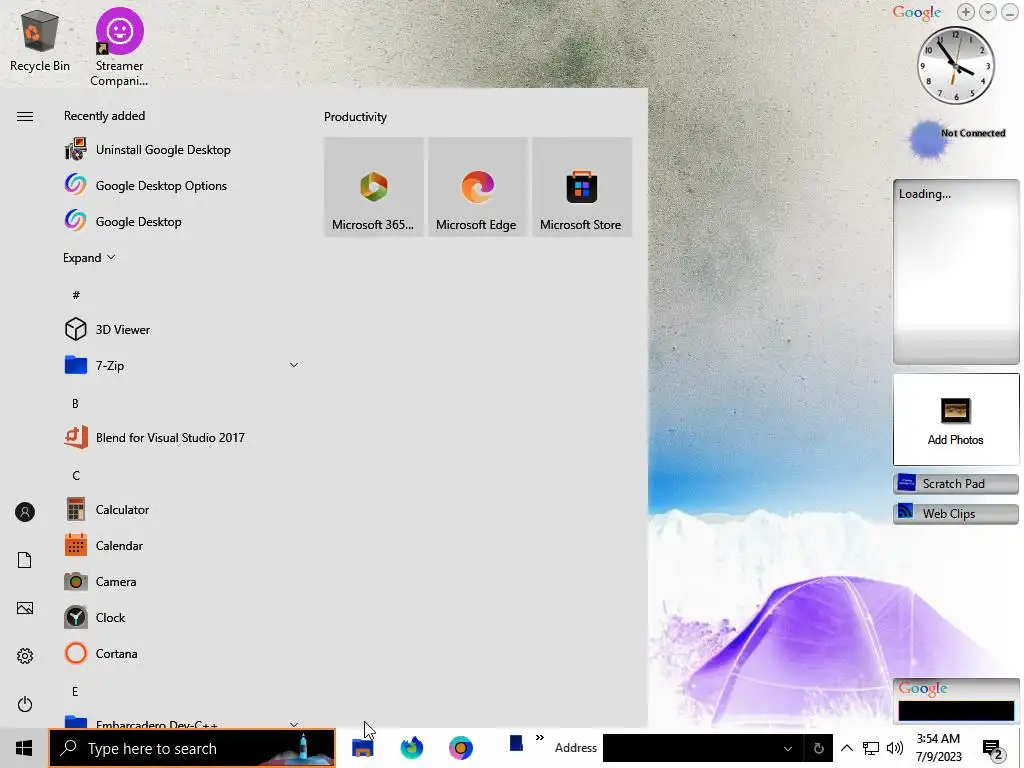1024x768 pixels.
Task: Open the circular browser icon on taskbar
Action: 460,748
